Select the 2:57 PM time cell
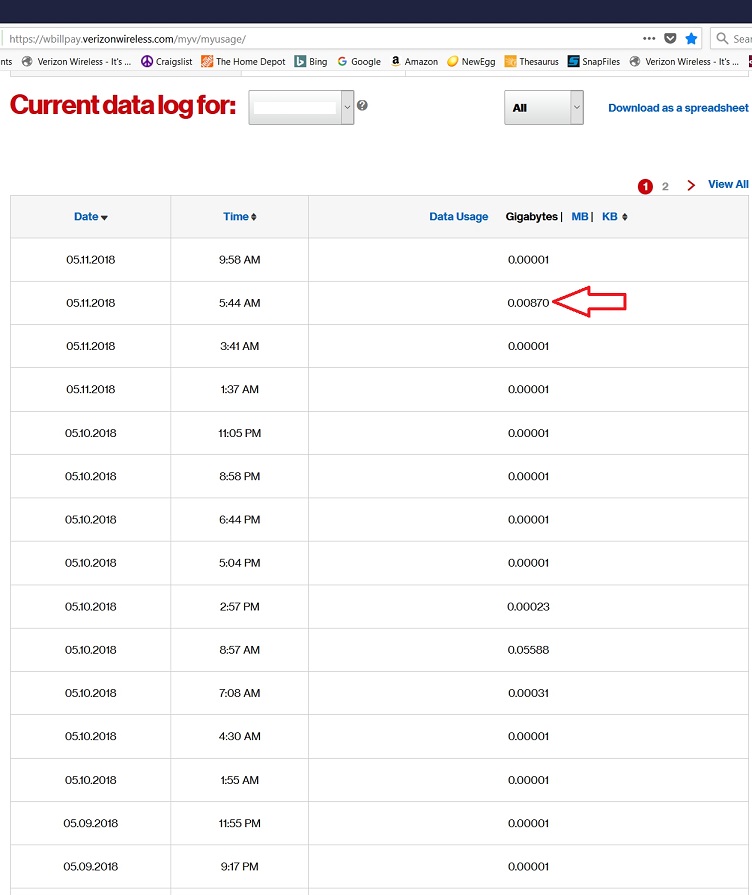The height and width of the screenshot is (895, 752). click(240, 607)
